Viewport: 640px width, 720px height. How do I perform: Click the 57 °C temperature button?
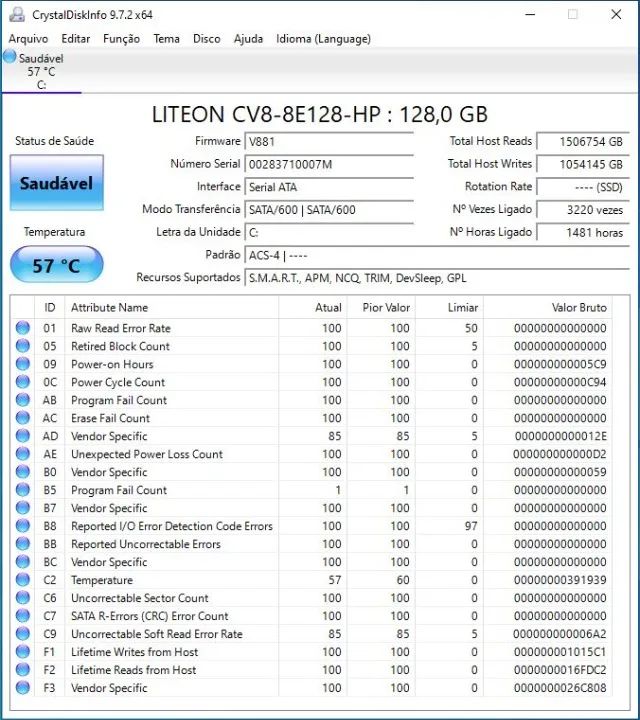[x=57, y=264]
